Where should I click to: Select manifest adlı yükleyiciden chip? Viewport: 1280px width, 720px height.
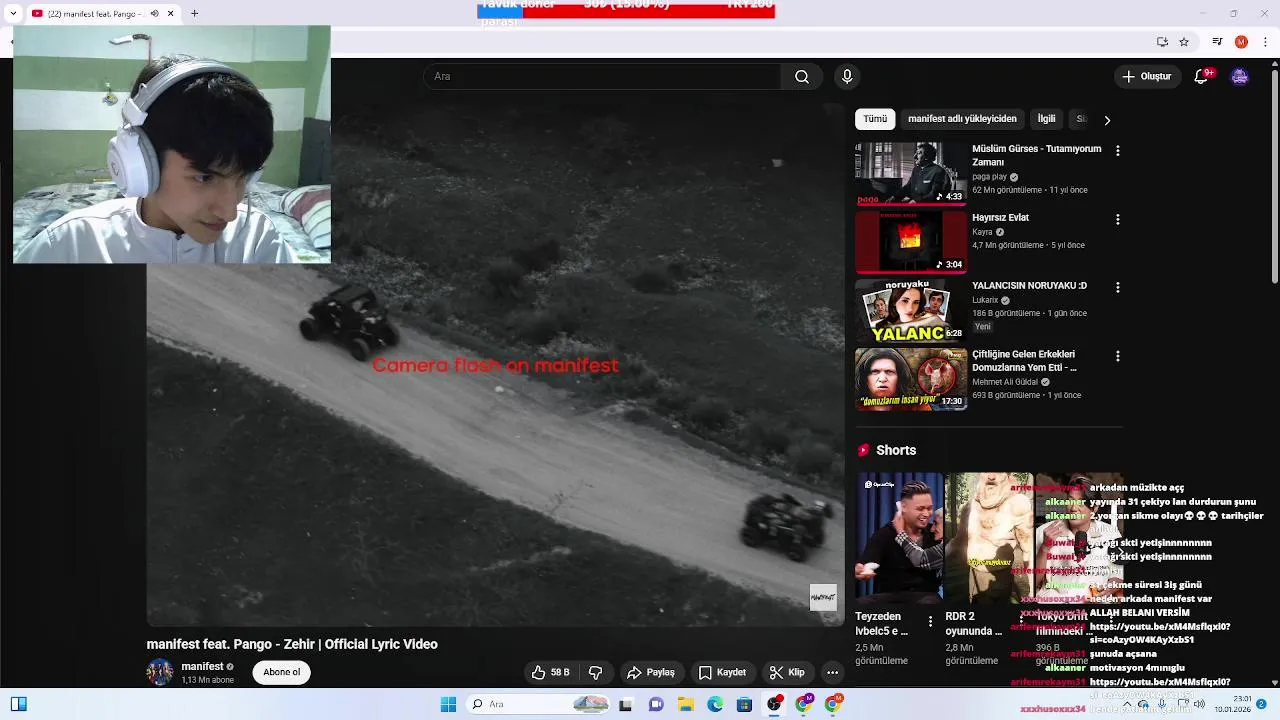tap(962, 119)
